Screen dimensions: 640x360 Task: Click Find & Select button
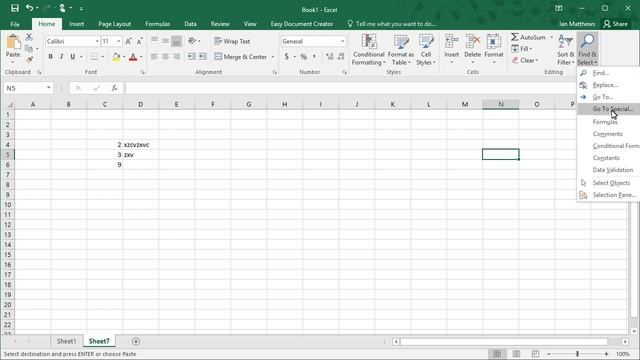587,50
